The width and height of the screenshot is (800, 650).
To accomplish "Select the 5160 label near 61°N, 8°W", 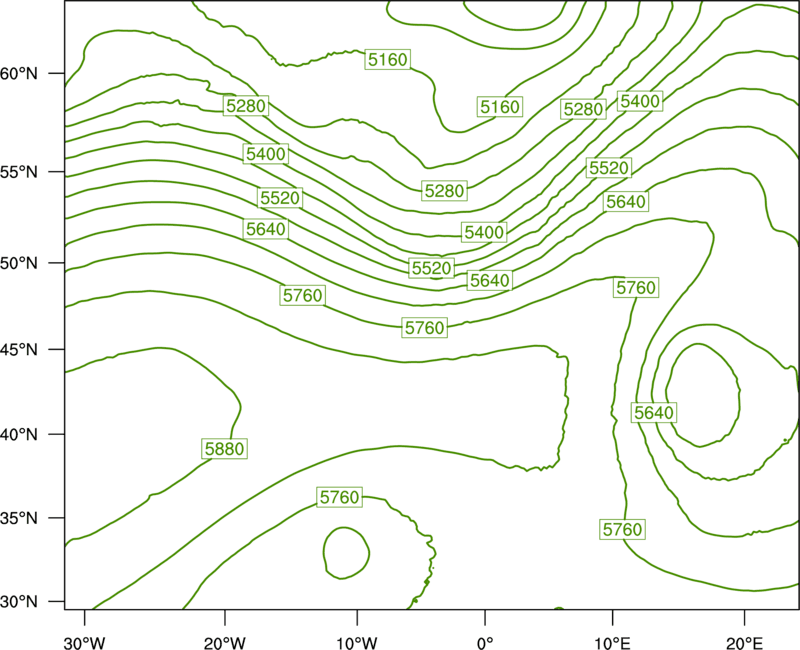I will pos(388,60).
